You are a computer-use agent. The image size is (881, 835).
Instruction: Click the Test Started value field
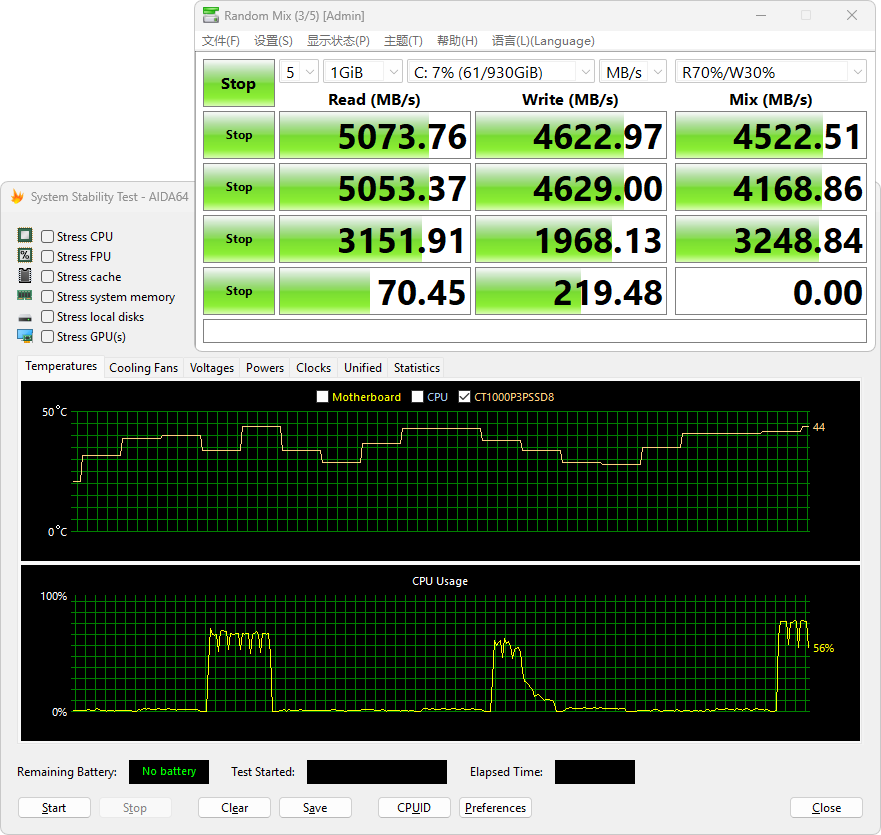tap(377, 772)
